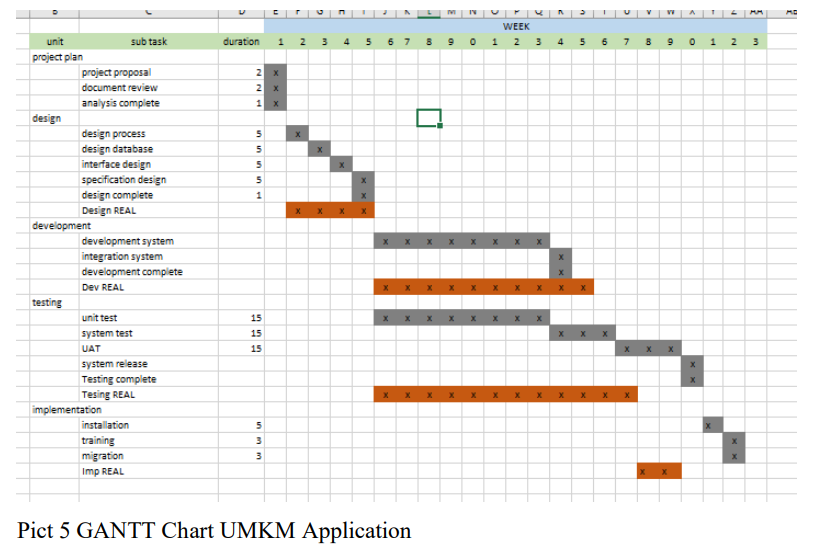Click the gray bar in system test row
Screen dimensions: 830x556
(x=582, y=333)
